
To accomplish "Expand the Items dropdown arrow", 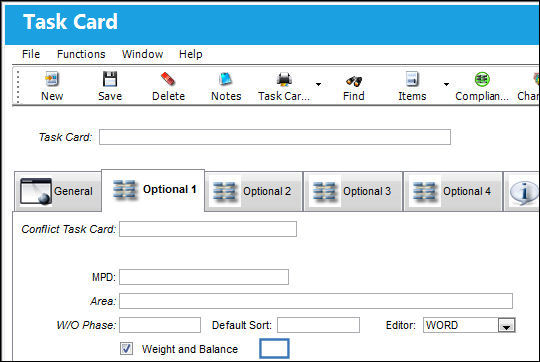I will 446,84.
